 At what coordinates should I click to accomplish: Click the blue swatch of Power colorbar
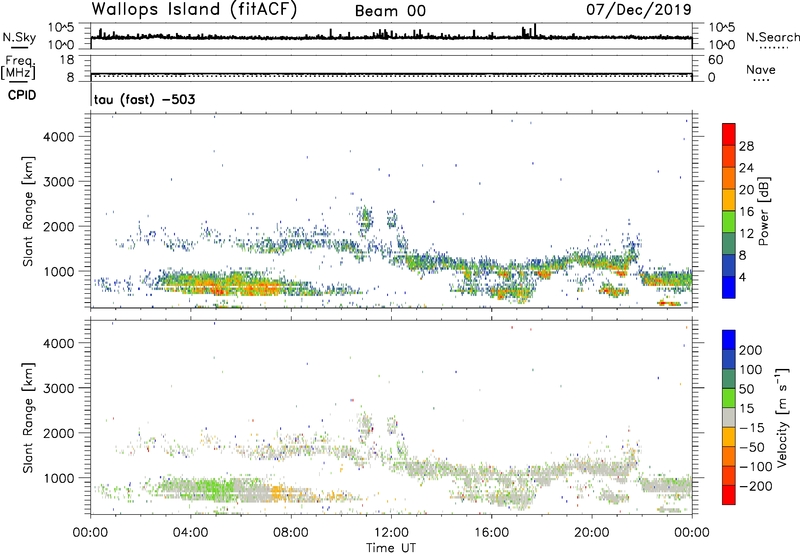729,287
